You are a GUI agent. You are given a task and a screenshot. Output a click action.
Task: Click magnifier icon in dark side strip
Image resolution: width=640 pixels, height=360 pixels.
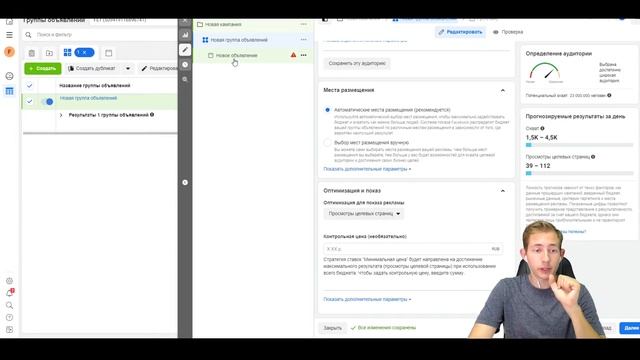tap(185, 79)
